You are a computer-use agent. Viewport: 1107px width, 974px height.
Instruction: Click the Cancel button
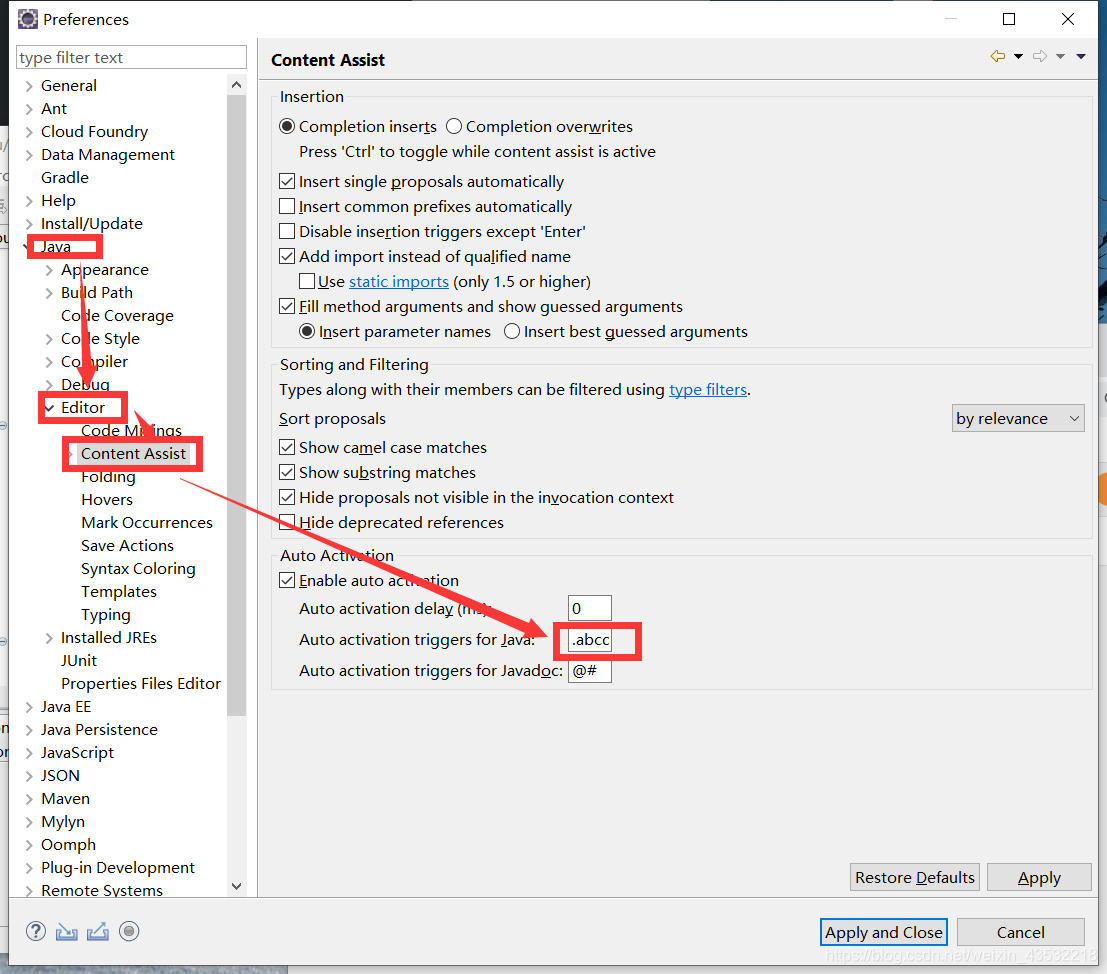pyautogui.click(x=1020, y=932)
